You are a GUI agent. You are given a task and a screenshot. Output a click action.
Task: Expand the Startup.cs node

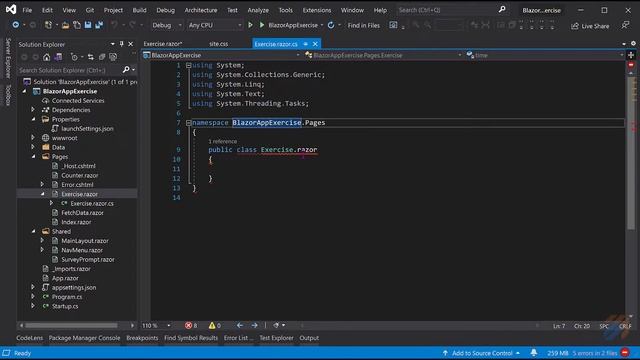point(33,306)
